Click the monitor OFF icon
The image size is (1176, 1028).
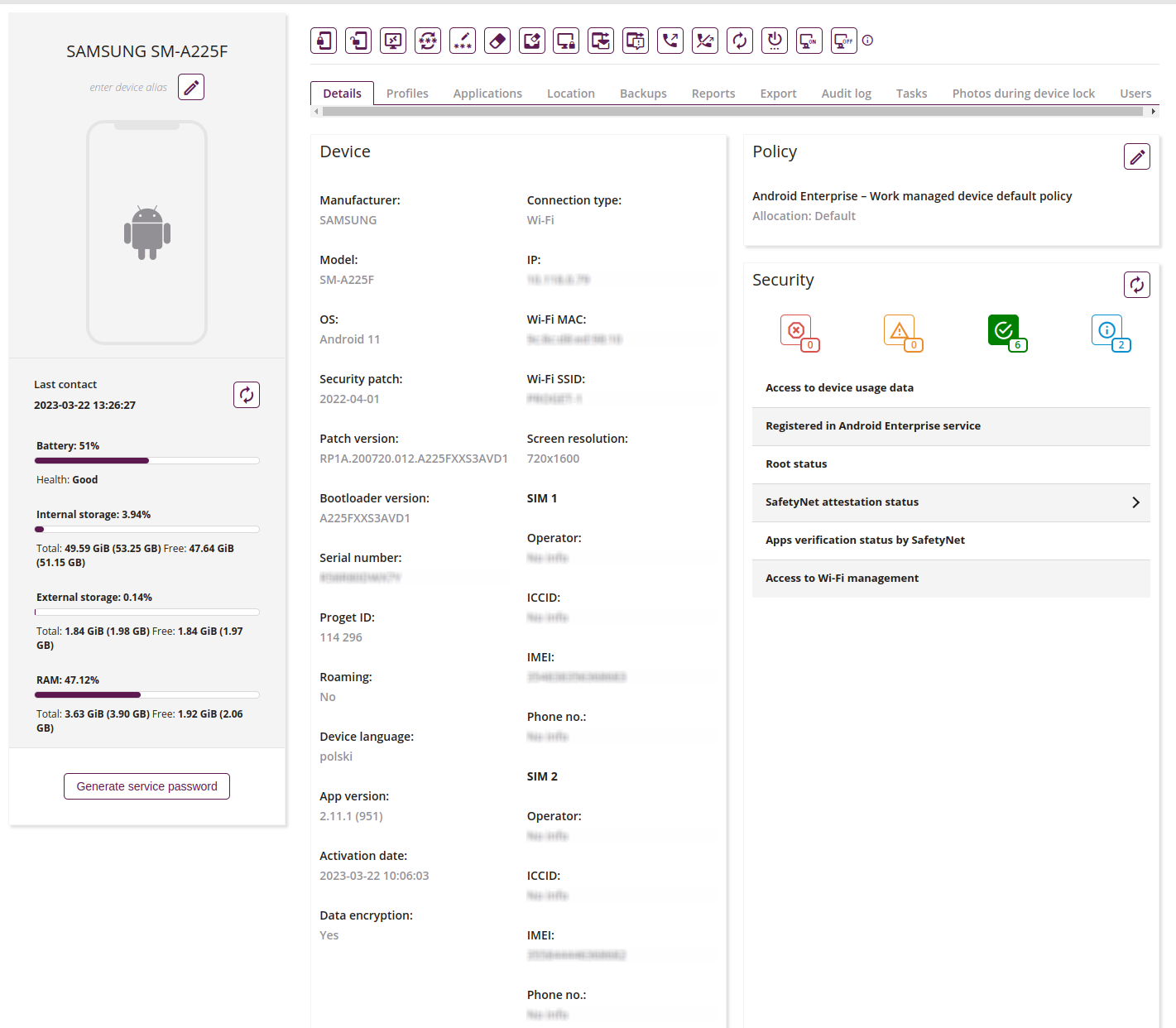844,41
